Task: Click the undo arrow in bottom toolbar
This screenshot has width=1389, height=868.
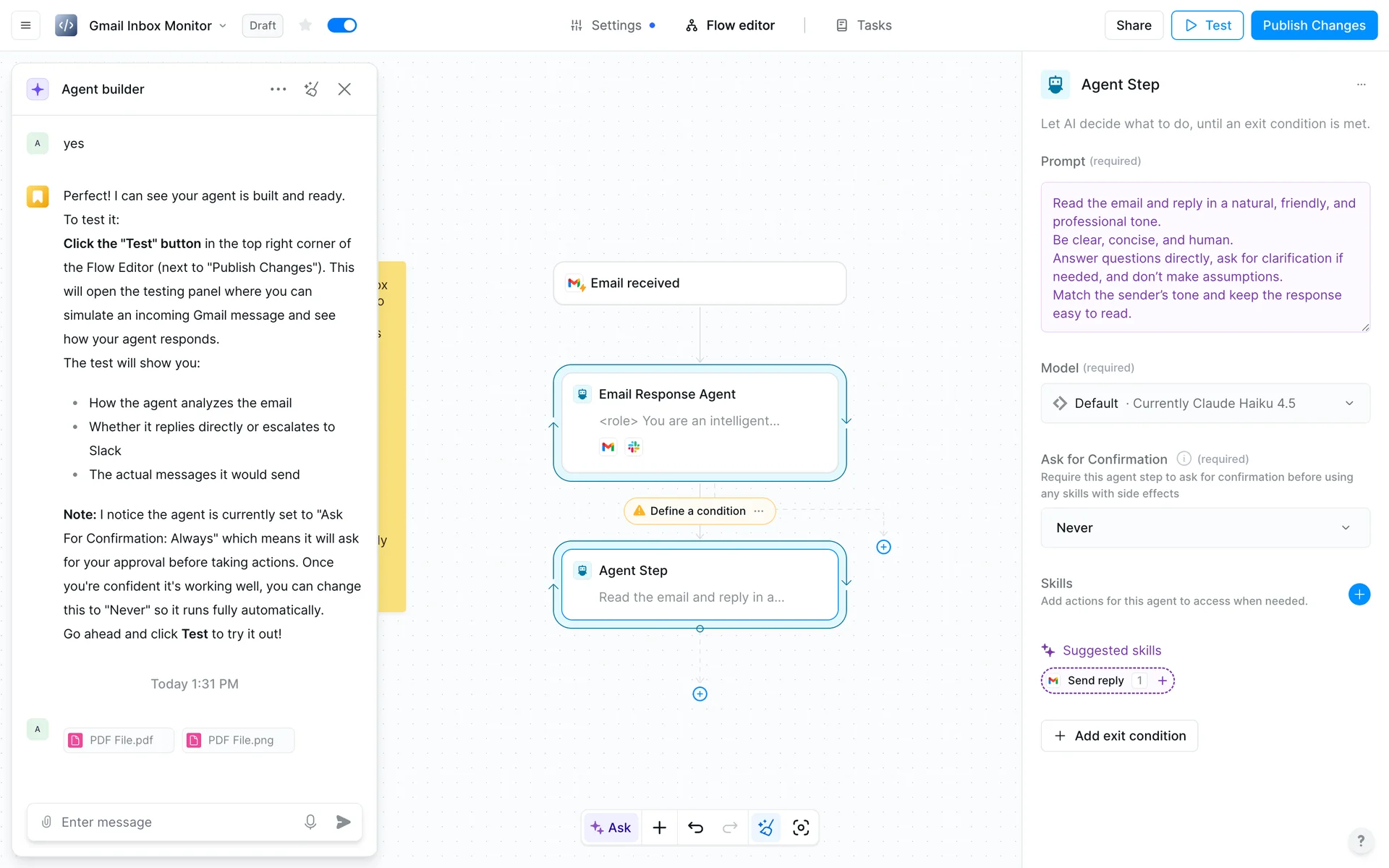Action: coord(695,827)
